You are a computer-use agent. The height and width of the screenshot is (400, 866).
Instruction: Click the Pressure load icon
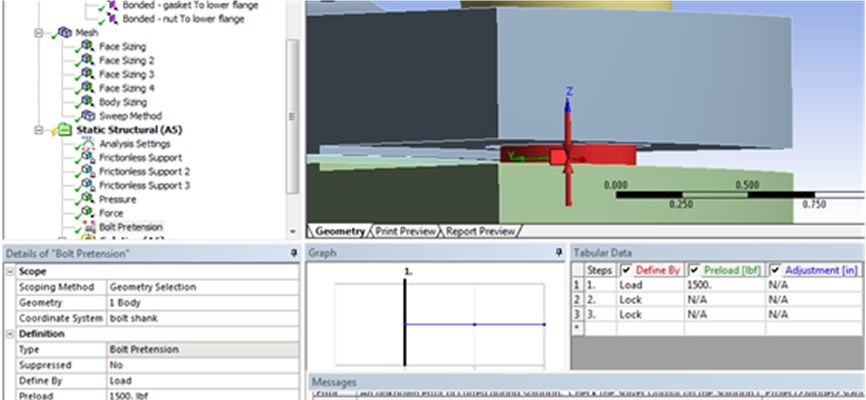tap(87, 199)
